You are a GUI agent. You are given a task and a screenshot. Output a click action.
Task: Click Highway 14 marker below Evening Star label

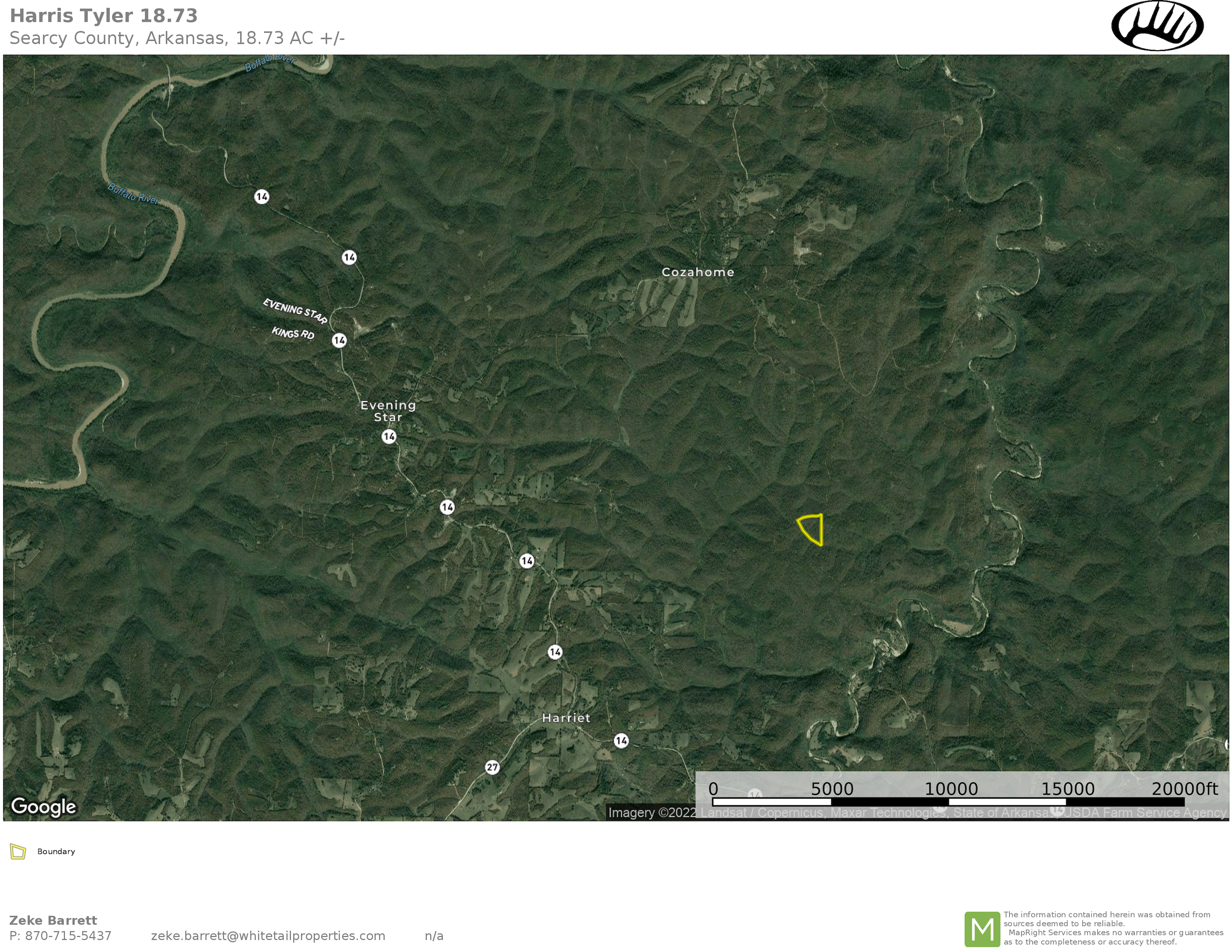(389, 436)
